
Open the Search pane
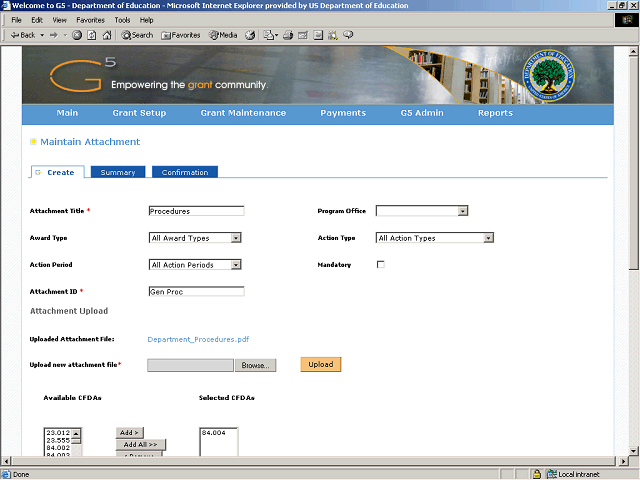coord(137,35)
